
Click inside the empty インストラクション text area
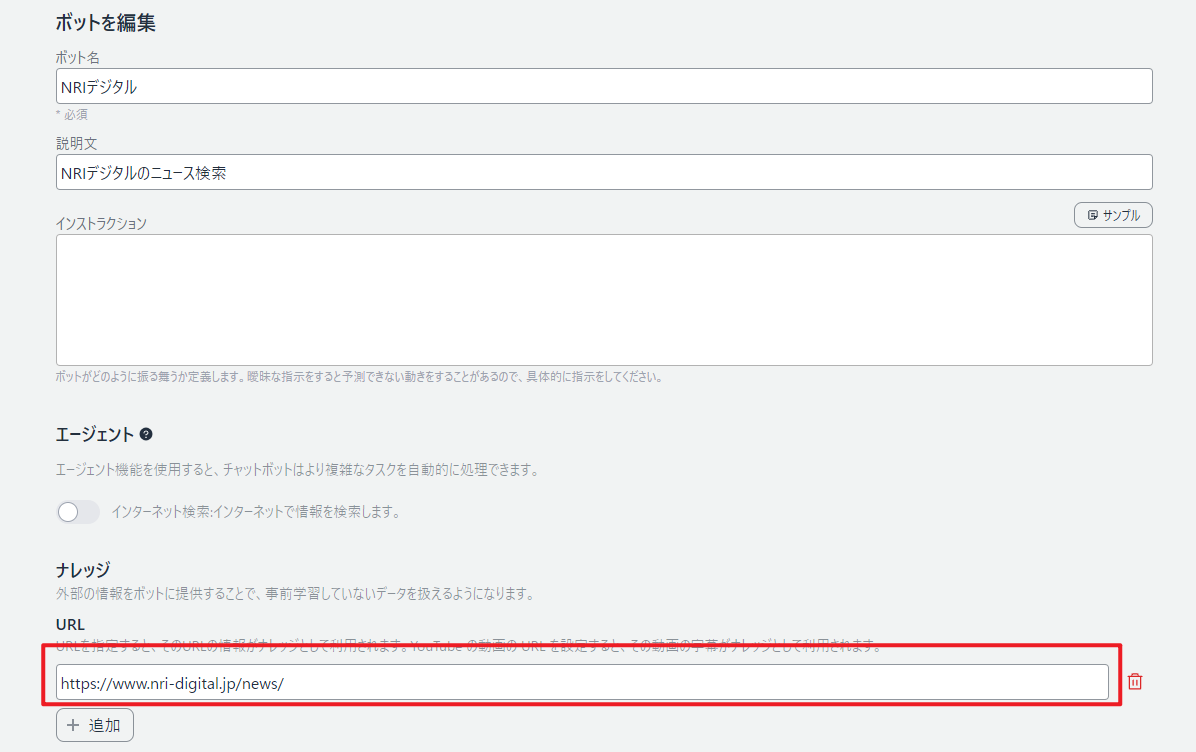[603, 299]
